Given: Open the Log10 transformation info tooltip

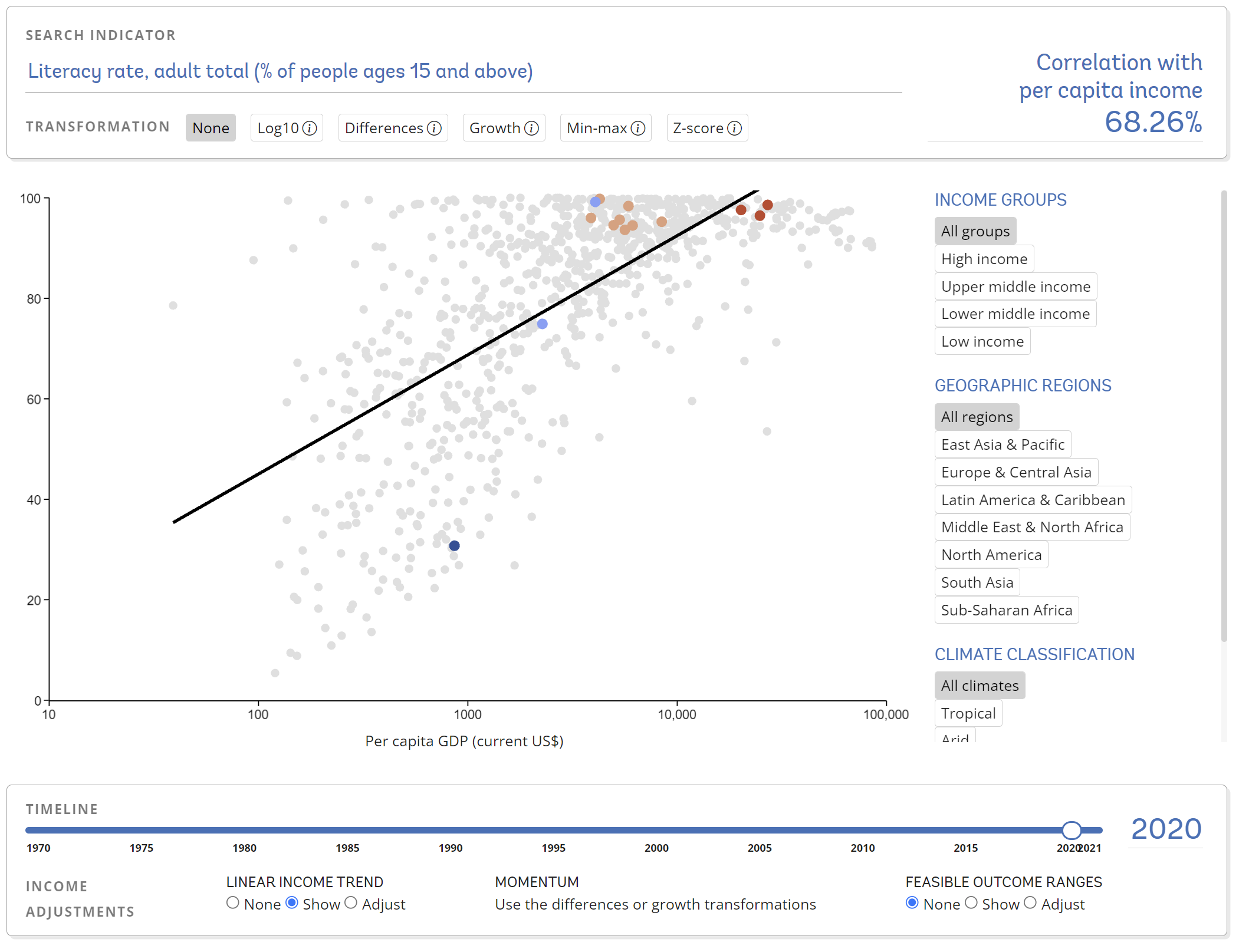Looking at the screenshot, I should (x=311, y=128).
